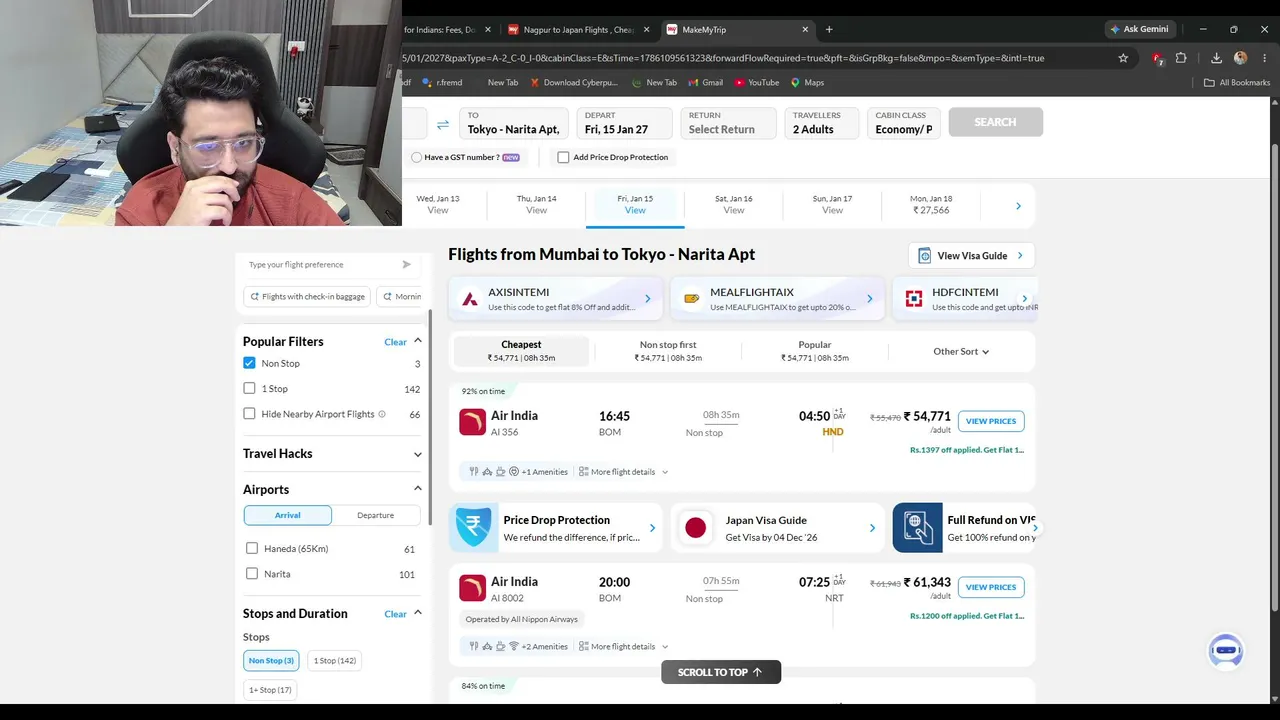
Task: Click the flight preference text input
Action: pyautogui.click(x=320, y=265)
